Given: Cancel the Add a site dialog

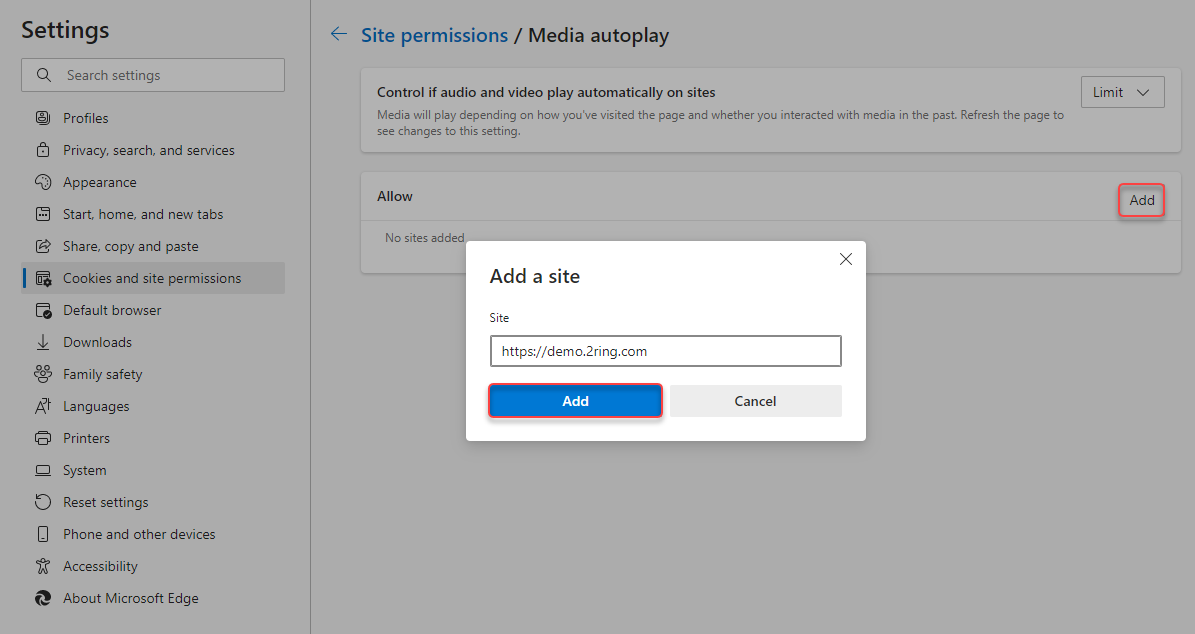Looking at the screenshot, I should (755, 400).
